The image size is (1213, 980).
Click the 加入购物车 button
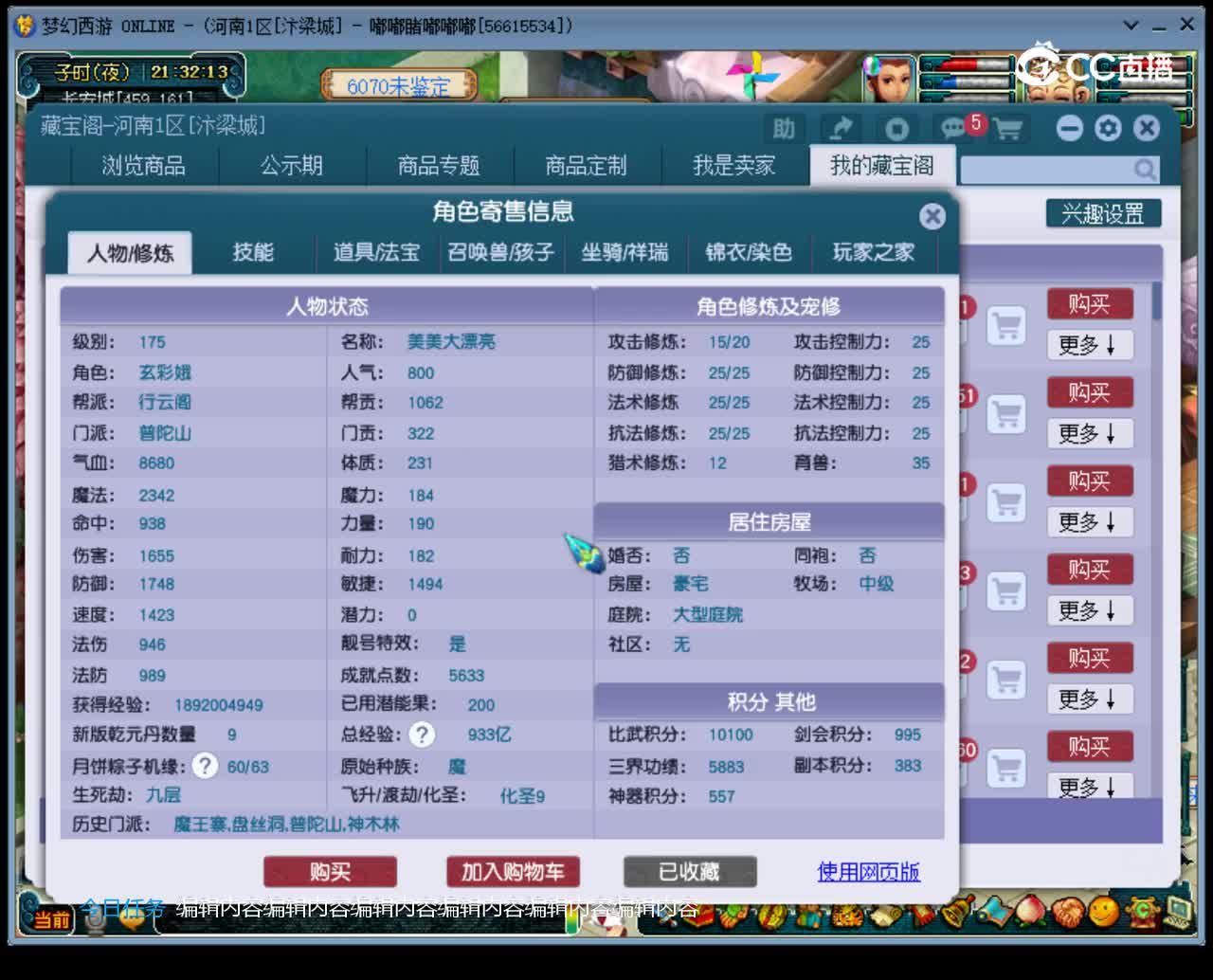pos(513,872)
